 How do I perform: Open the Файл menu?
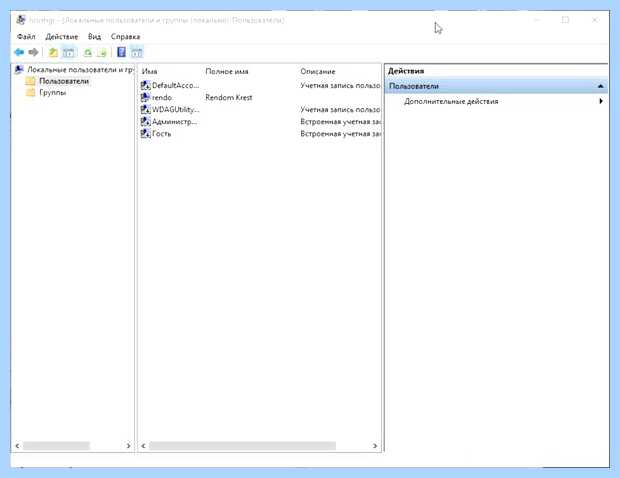click(x=26, y=36)
